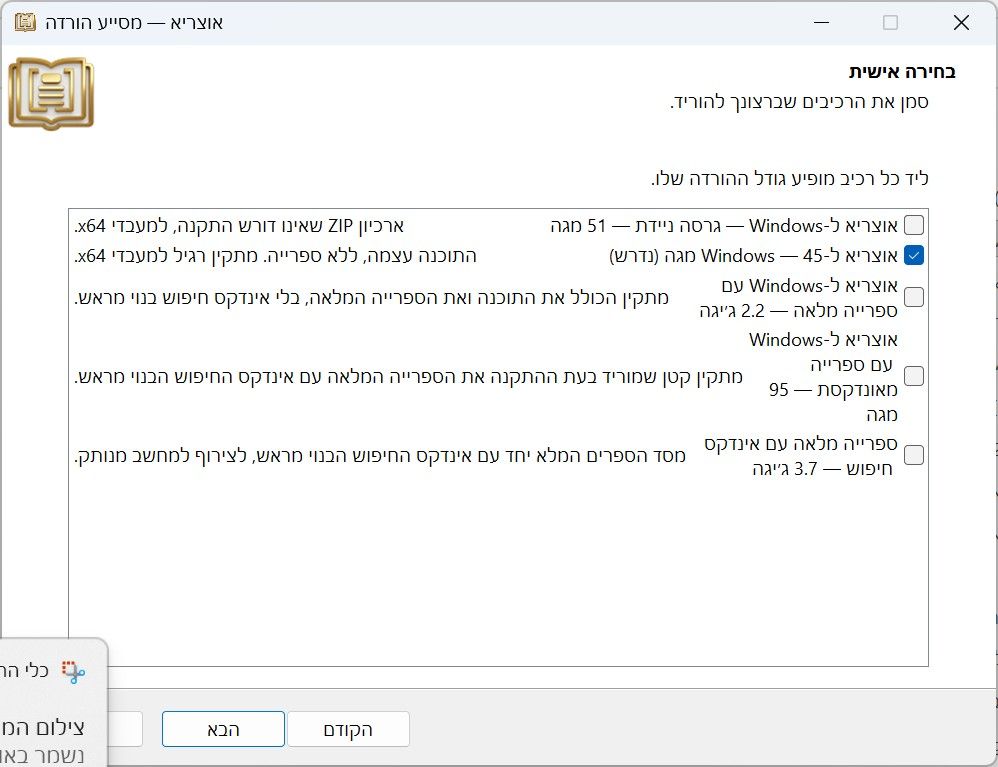Image resolution: width=998 pixels, height=767 pixels.
Task: Check ספרייה מלאה עם אינדקס חיפוש 3.7 ג'יגה
Action: pos(913,455)
